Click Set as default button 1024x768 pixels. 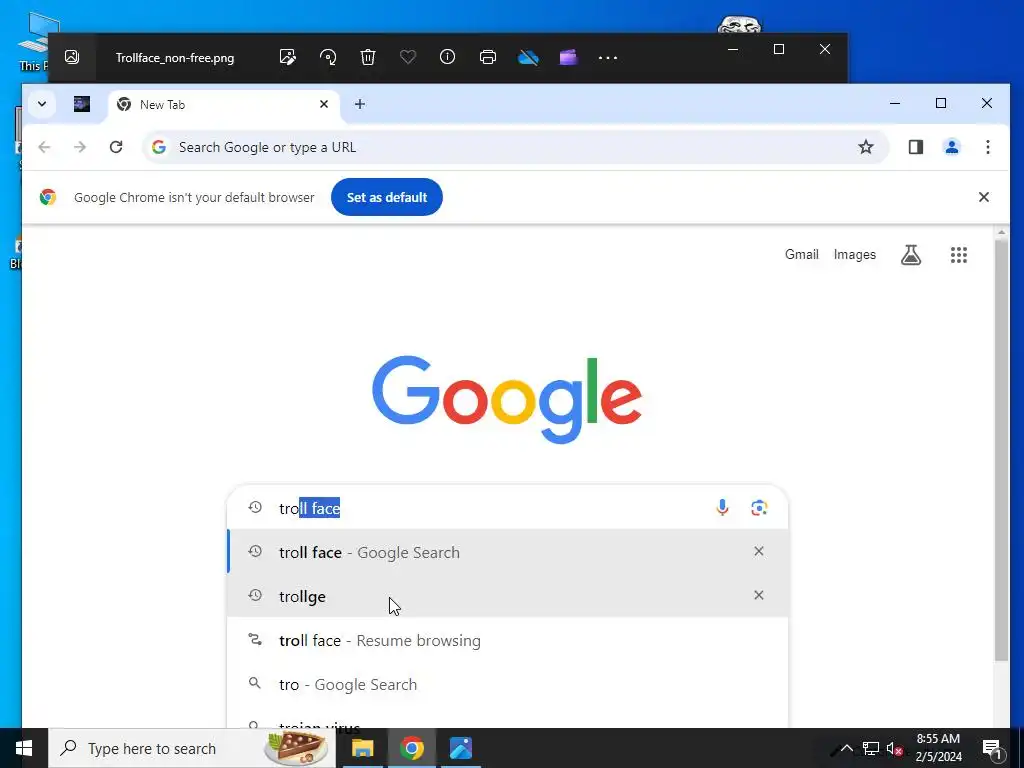click(387, 197)
